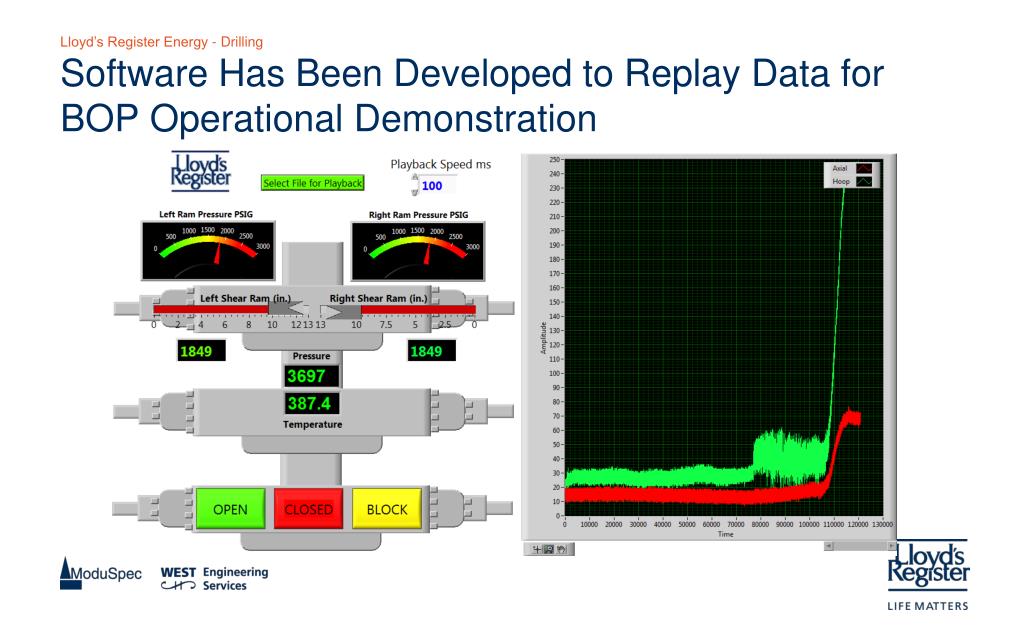Click the Lloyd's Register Life Matters logo

click(928, 575)
